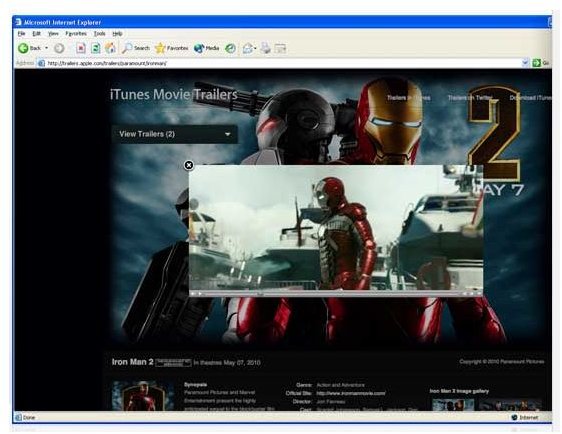562x434 pixels.
Task: Close the trailer video overlay with the X
Action: tap(189, 165)
